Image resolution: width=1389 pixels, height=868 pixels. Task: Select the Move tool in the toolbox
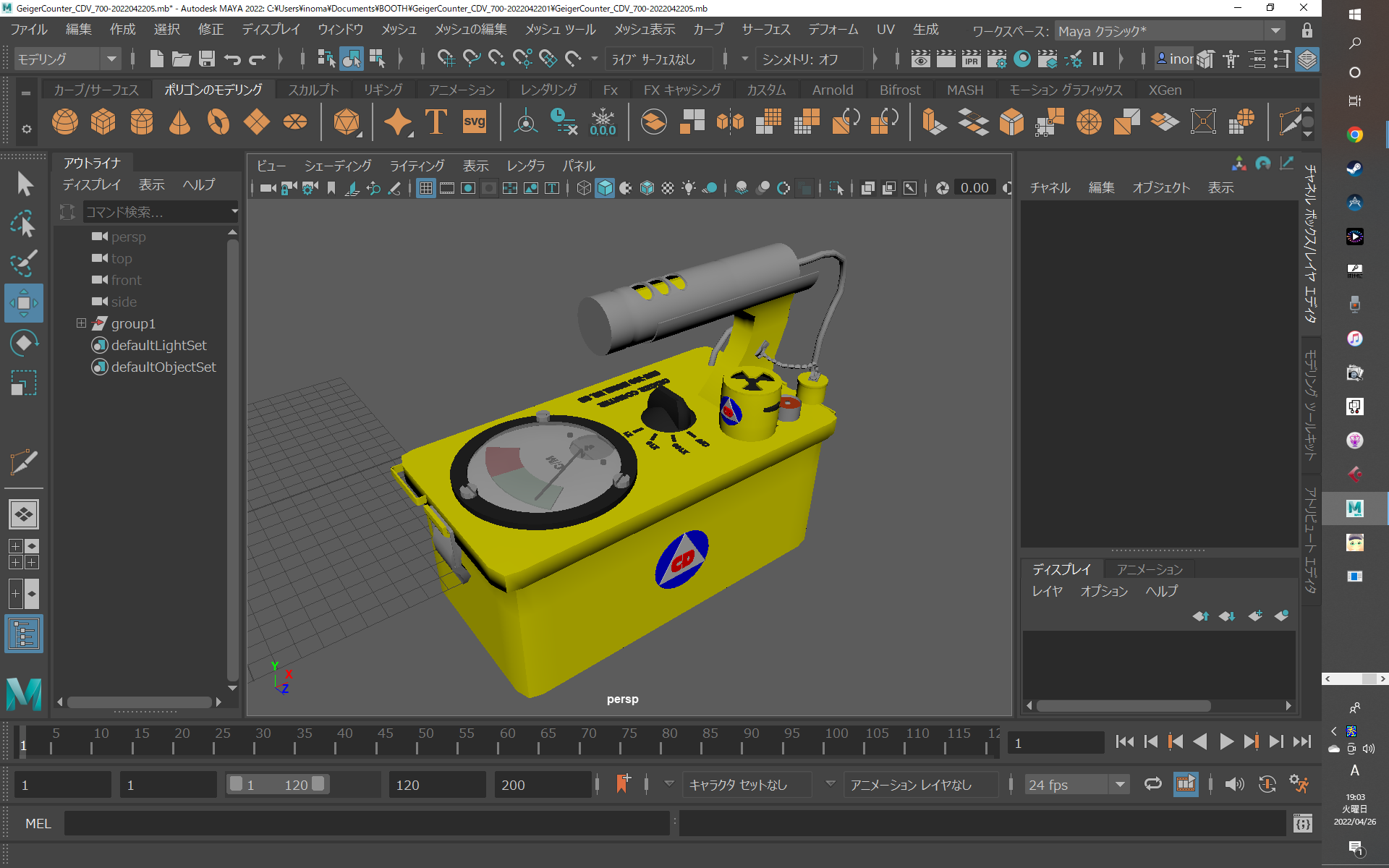[x=24, y=303]
